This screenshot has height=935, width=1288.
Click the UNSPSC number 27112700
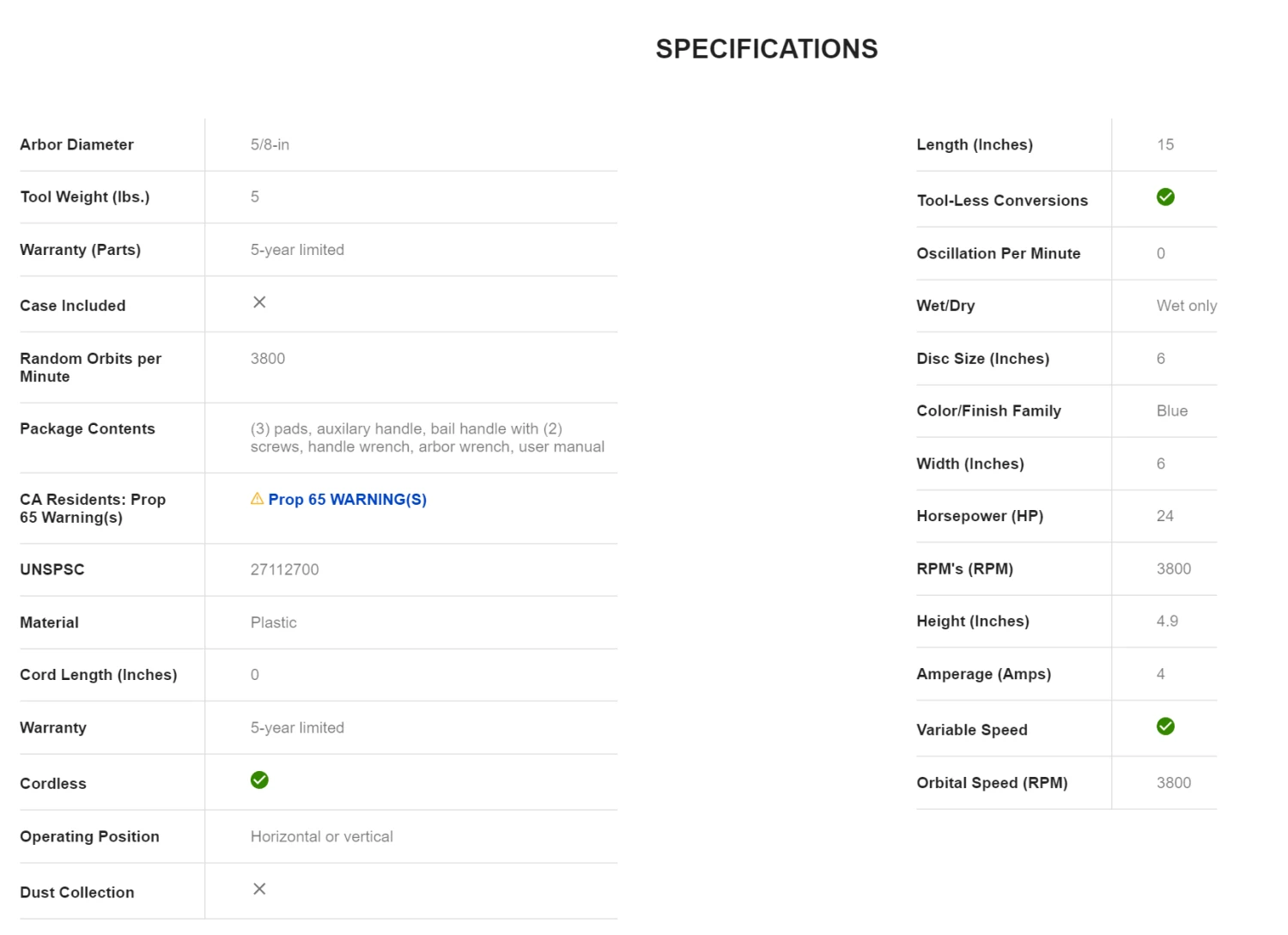click(284, 569)
